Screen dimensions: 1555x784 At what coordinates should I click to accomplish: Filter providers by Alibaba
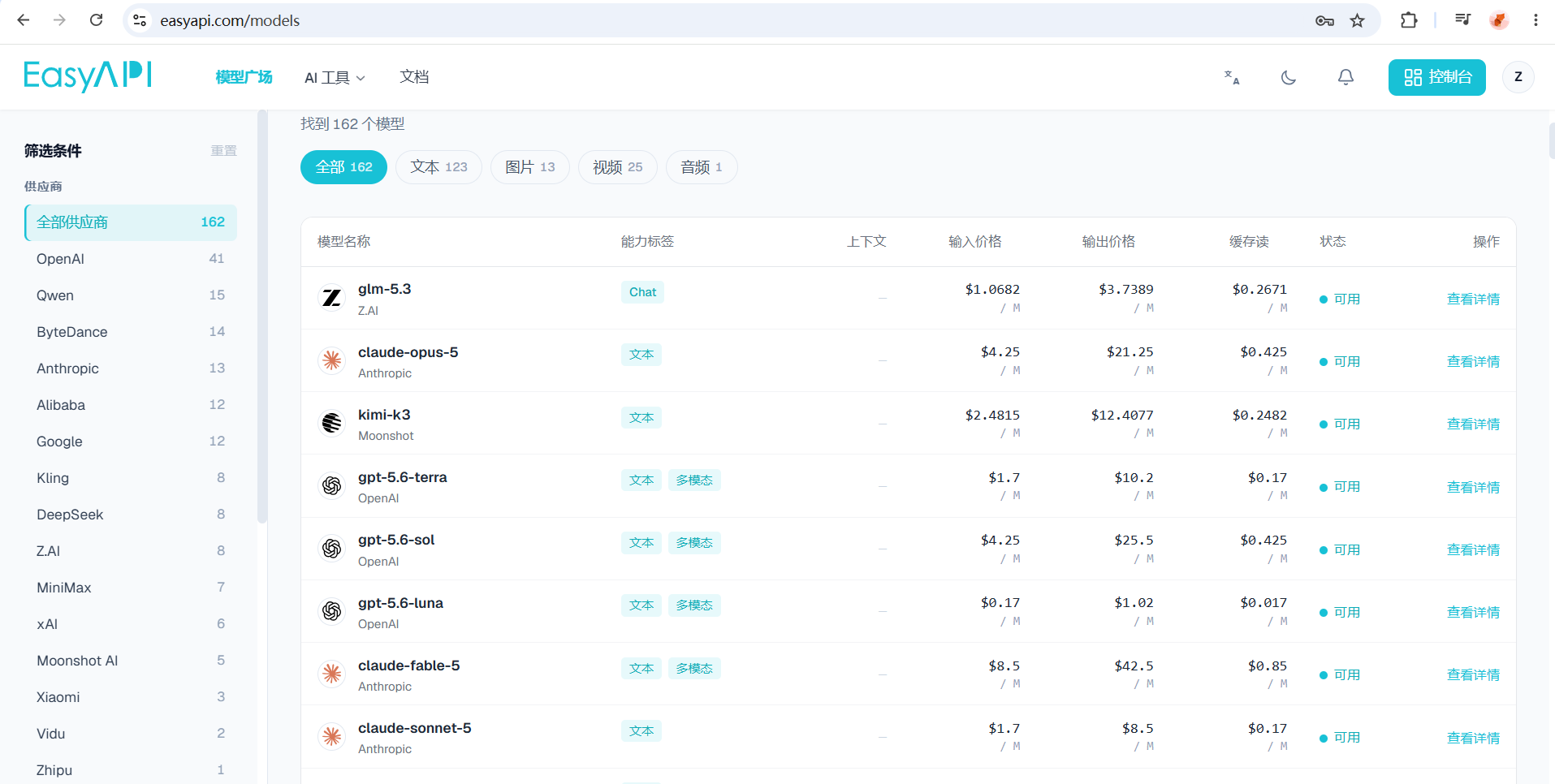[x=131, y=405]
